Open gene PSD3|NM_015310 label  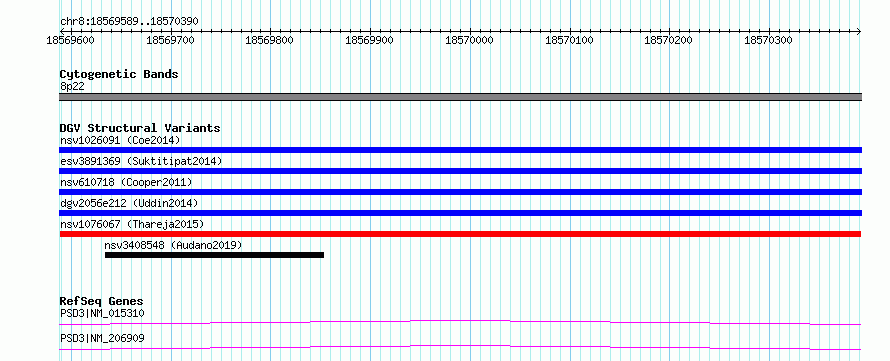click(x=102, y=313)
